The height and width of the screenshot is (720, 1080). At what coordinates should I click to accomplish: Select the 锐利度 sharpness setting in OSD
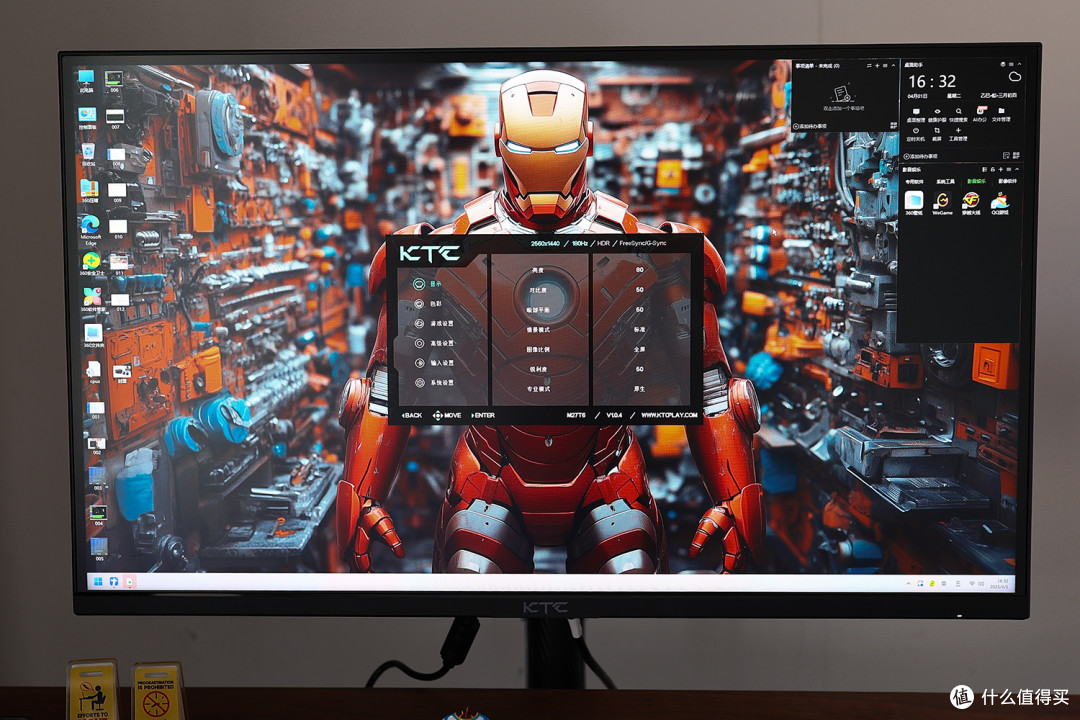coord(538,369)
